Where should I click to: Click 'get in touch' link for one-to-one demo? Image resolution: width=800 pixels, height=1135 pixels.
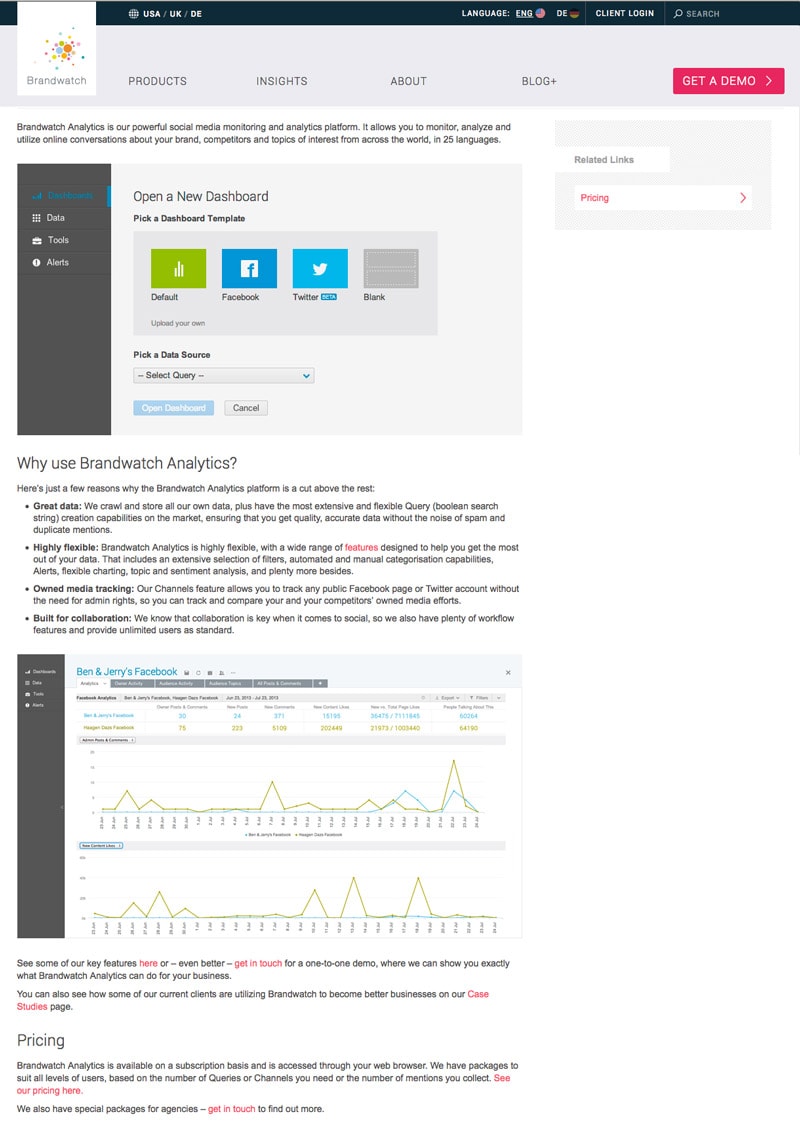[258, 963]
